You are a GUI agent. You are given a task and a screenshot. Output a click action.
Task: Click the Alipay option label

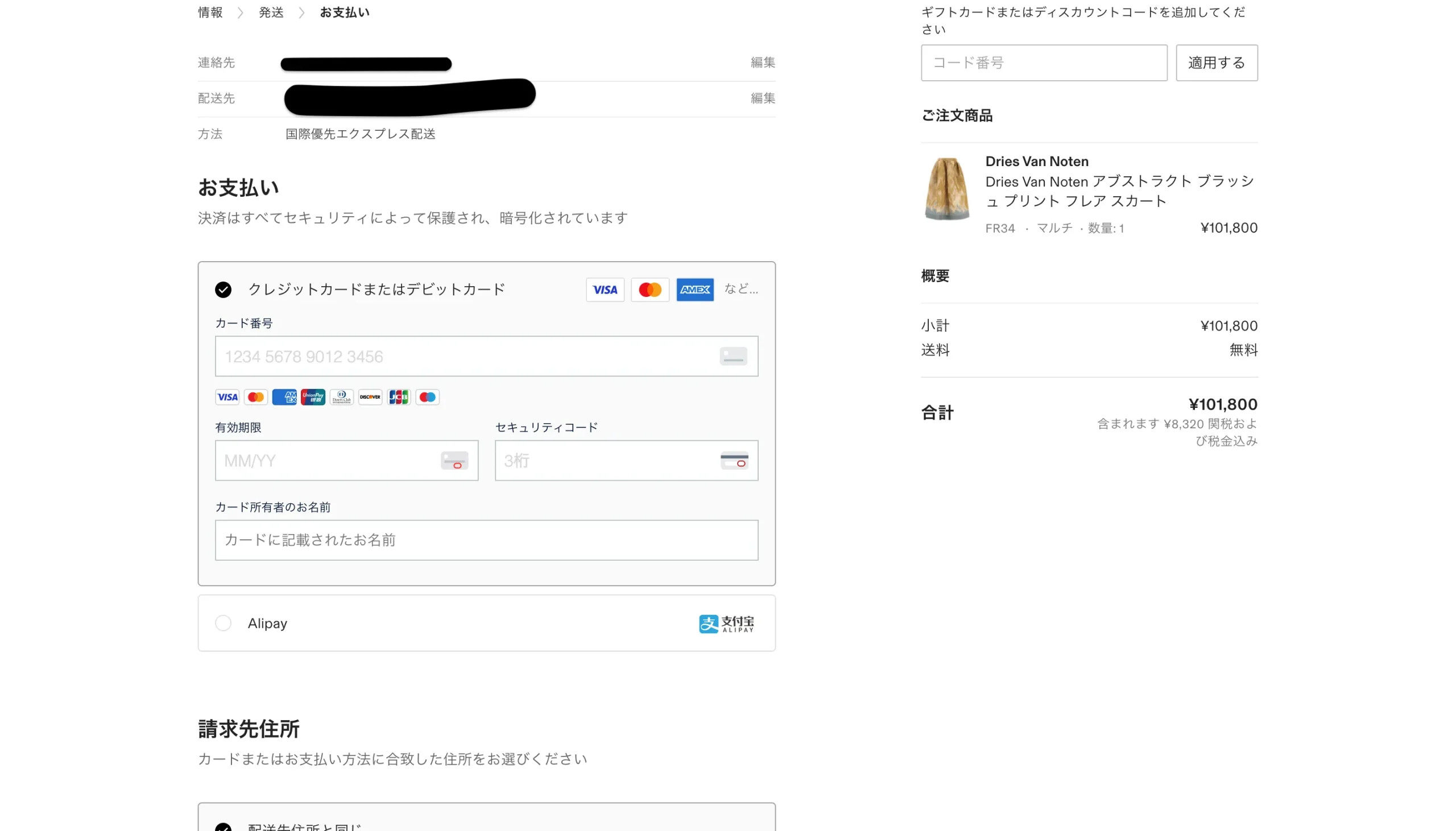point(267,623)
